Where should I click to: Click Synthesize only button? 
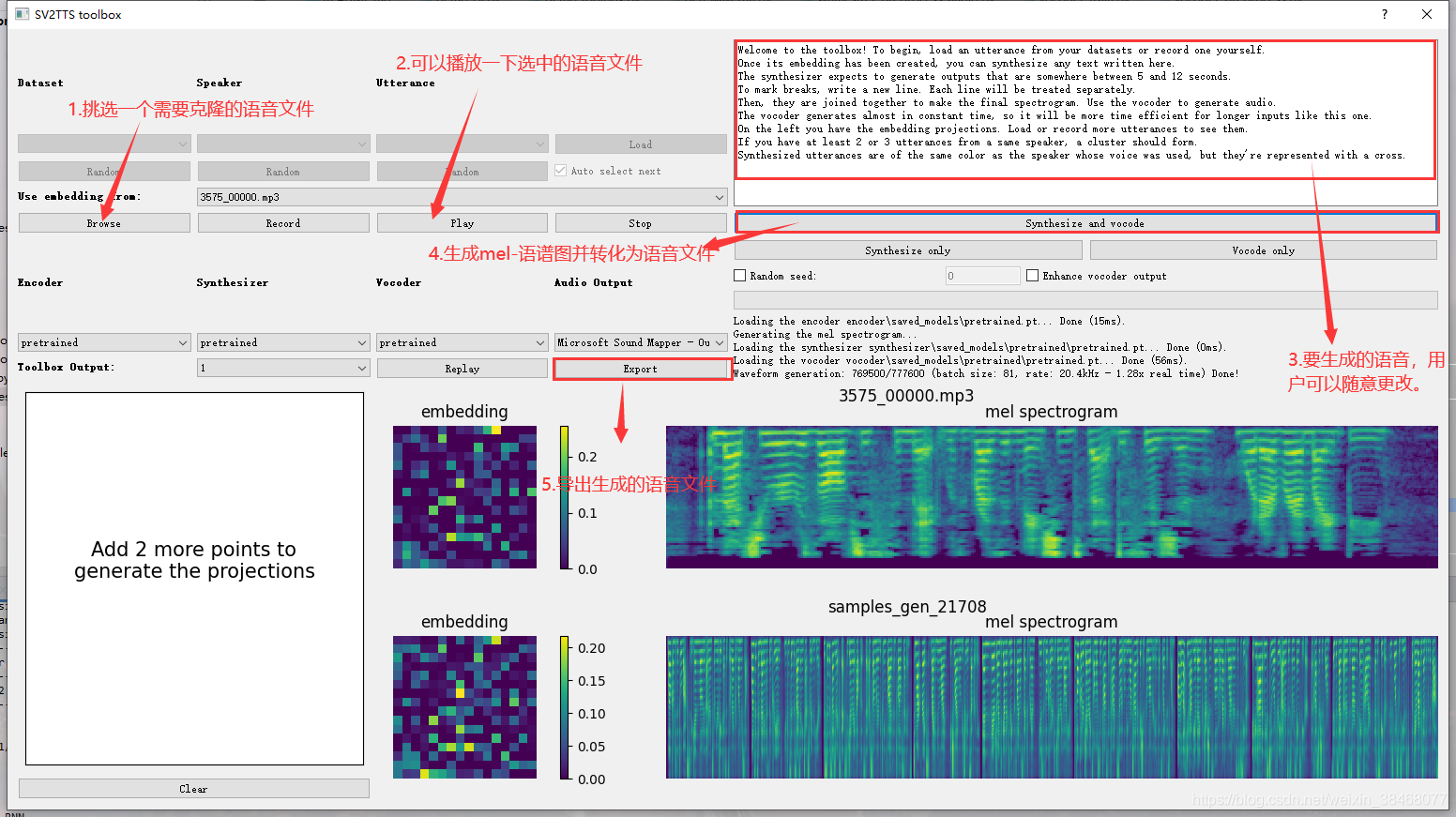point(908,250)
